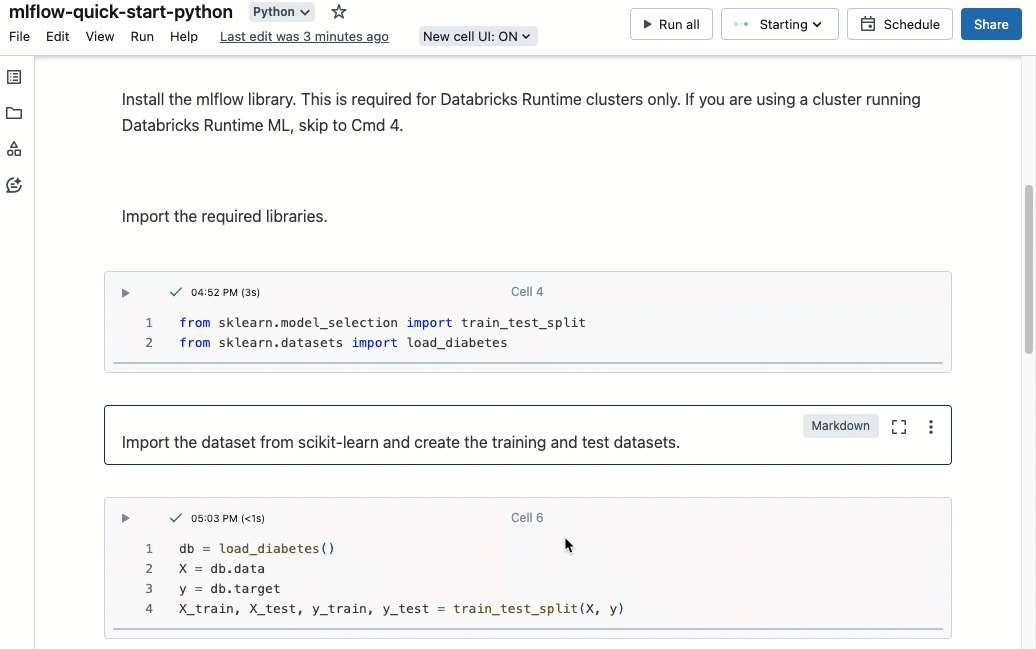
Task: Open the View menu
Action: click(x=100, y=36)
